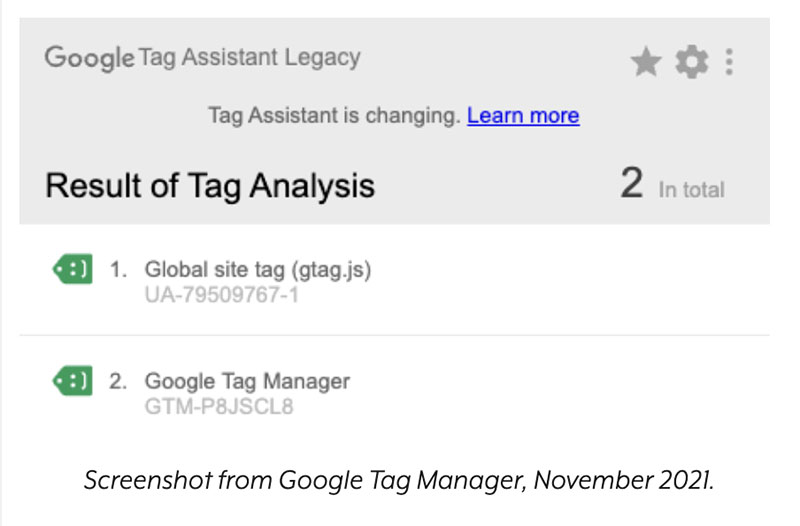Click the Google logo in the header
The width and height of the screenshot is (800, 526).
[x=88, y=57]
